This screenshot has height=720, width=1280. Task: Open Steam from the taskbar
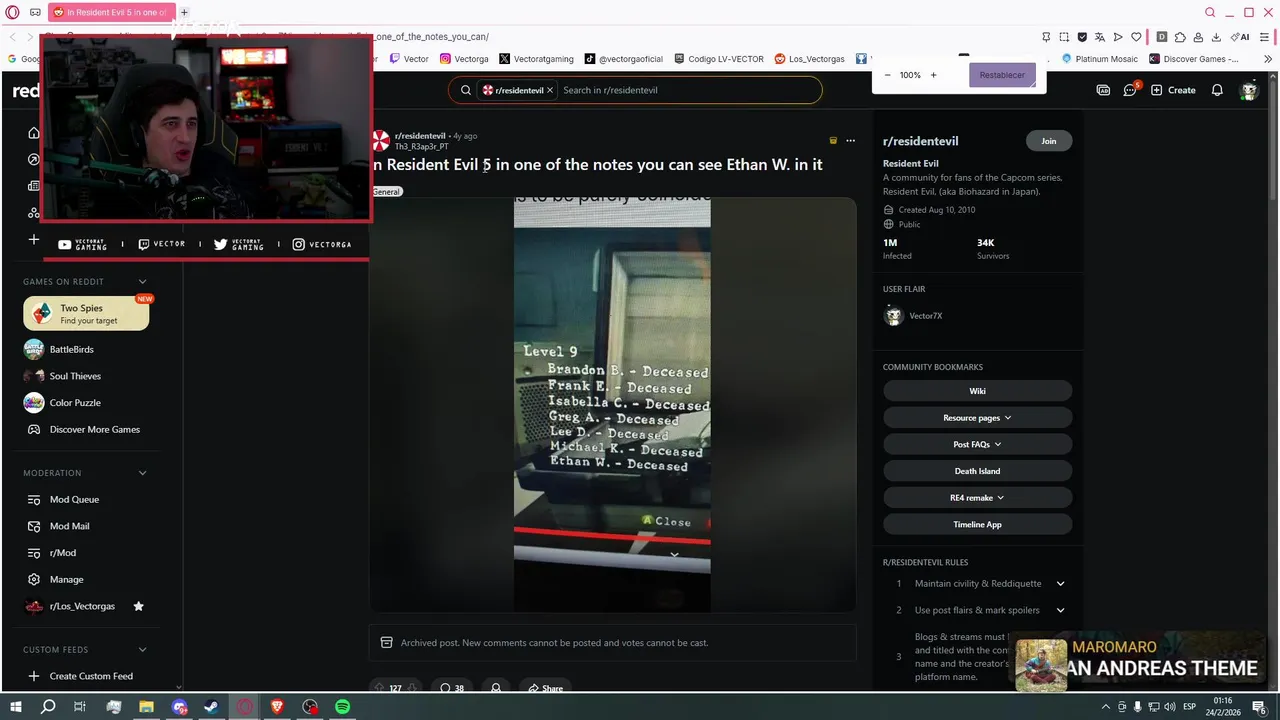click(211, 707)
